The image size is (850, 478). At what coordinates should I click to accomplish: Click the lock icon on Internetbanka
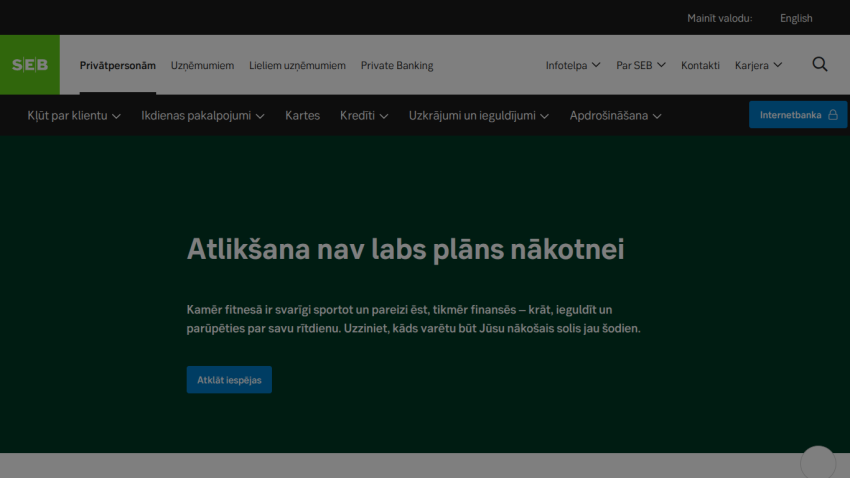pyautogui.click(x=833, y=115)
